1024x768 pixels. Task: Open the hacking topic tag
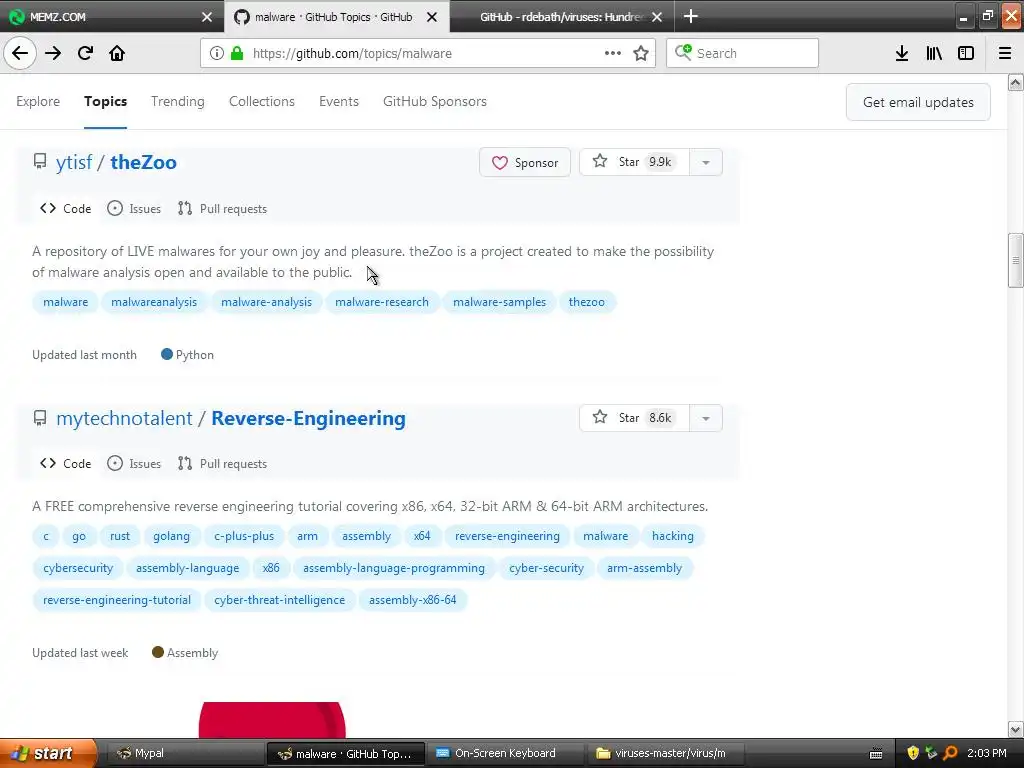pyautogui.click(x=673, y=536)
